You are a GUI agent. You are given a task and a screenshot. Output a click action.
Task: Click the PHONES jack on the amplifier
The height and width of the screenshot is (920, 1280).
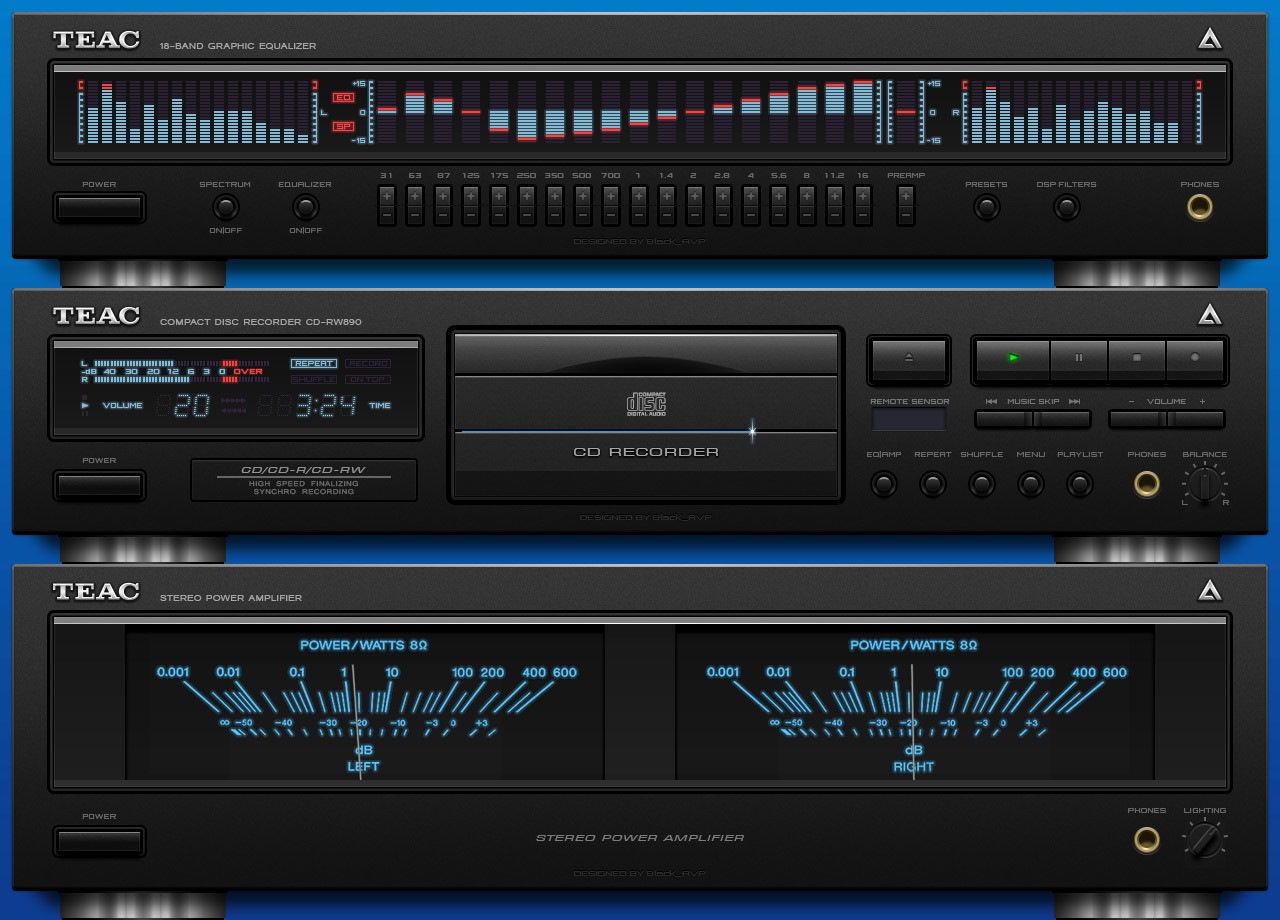coord(1146,840)
